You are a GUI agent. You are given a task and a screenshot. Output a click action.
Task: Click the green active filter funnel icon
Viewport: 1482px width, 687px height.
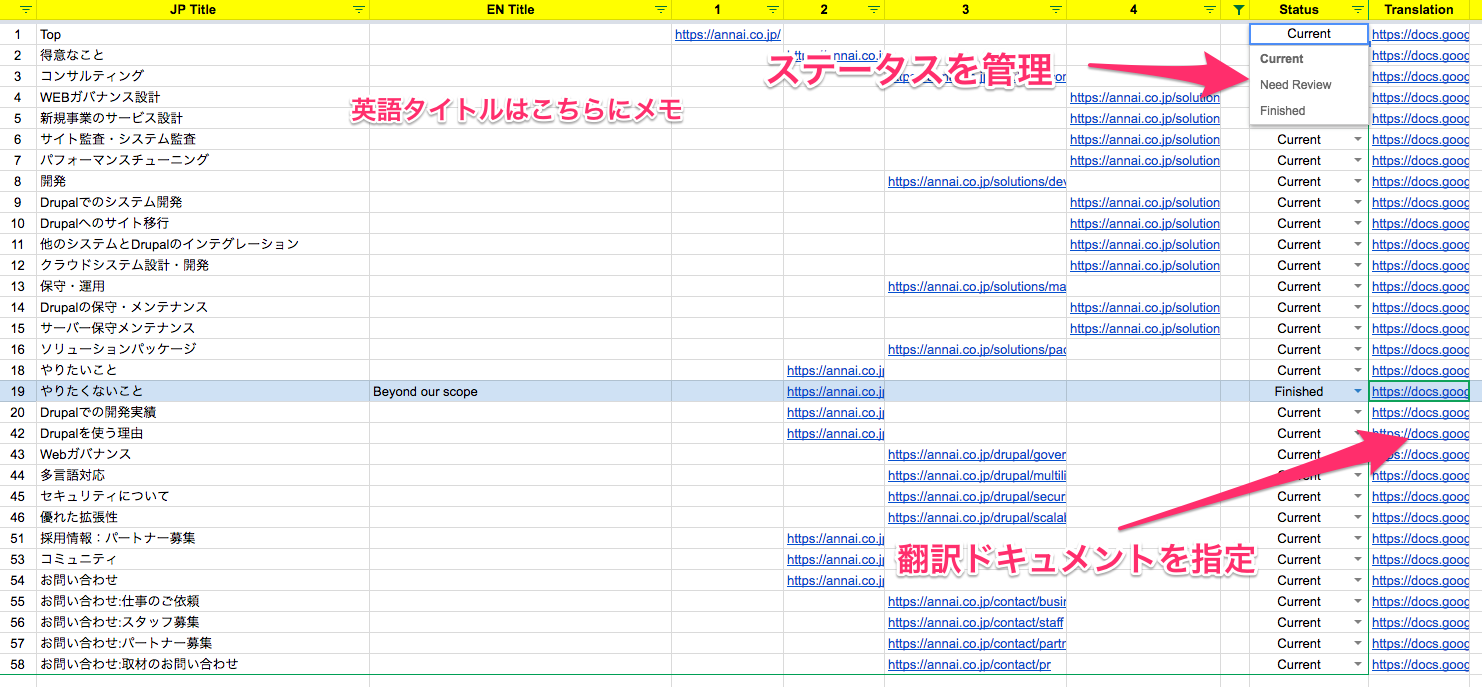[x=1240, y=10]
